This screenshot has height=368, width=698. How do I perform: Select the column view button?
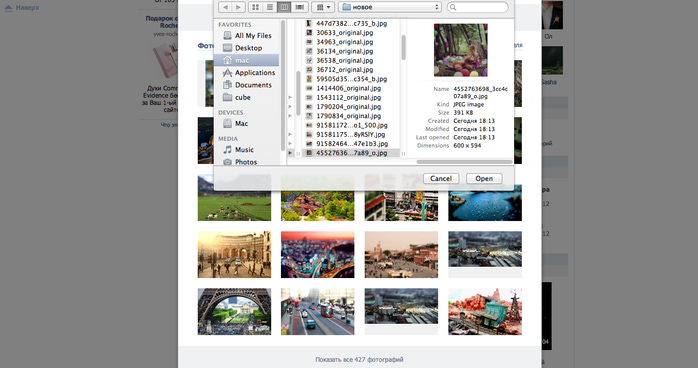(284, 7)
